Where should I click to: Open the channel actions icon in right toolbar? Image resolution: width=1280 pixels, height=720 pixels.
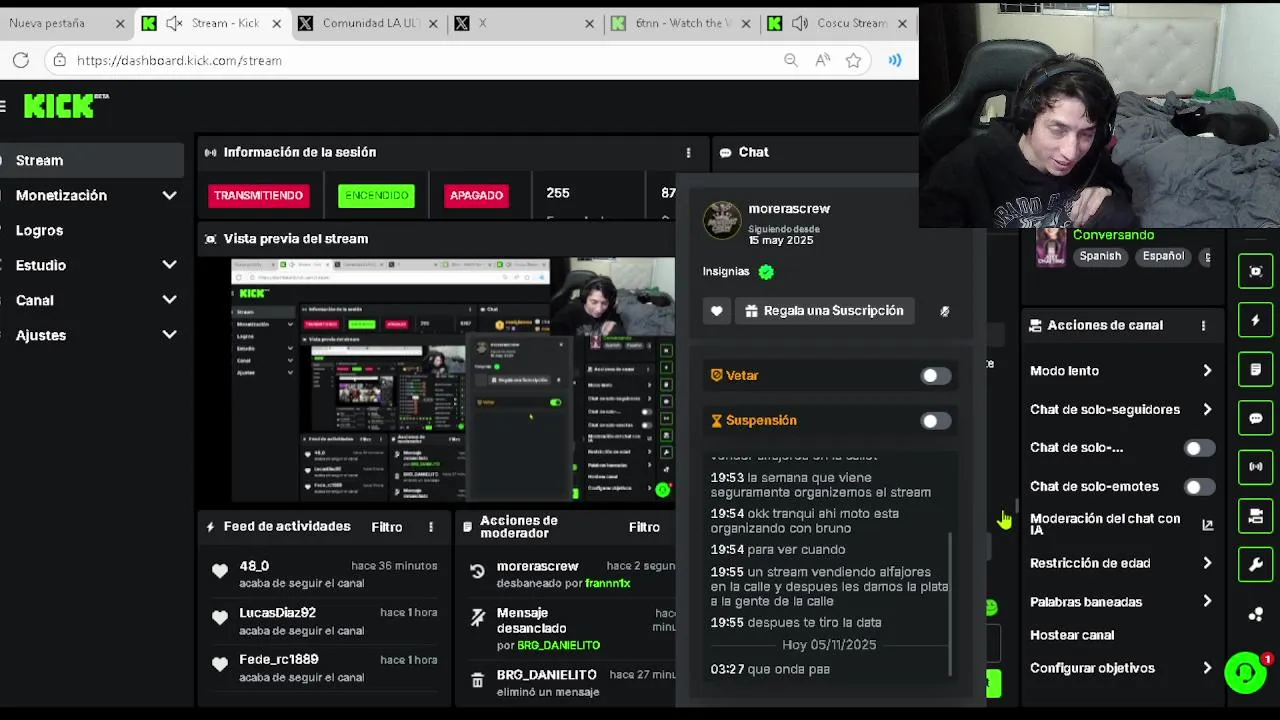click(1256, 516)
